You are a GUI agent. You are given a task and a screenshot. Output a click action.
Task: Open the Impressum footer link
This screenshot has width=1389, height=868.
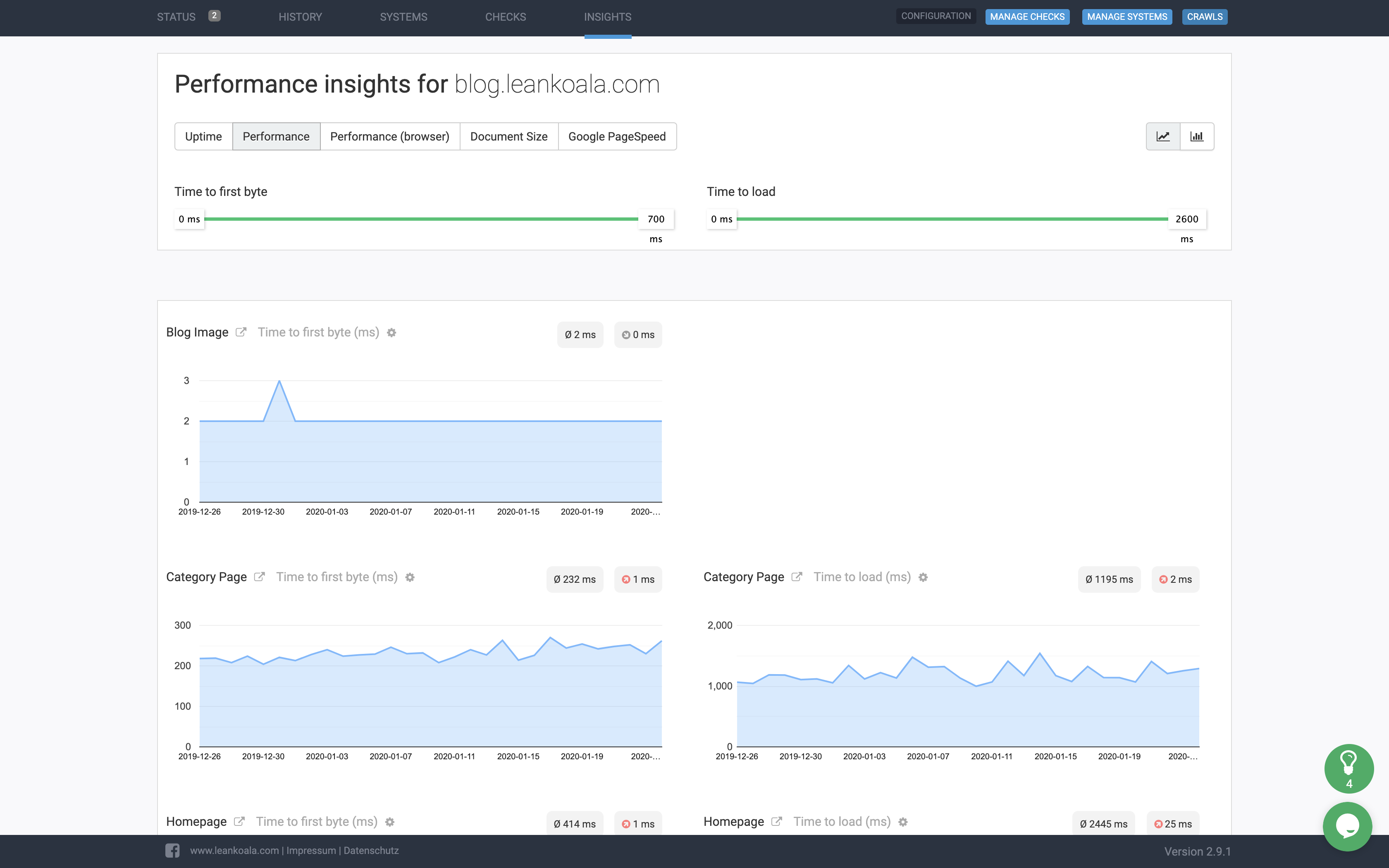click(311, 850)
